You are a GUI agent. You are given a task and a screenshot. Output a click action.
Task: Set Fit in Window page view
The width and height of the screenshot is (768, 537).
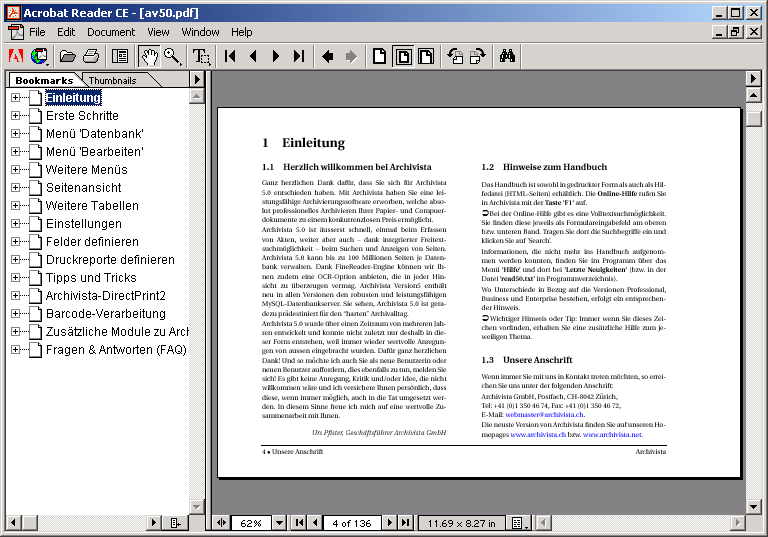coord(403,56)
